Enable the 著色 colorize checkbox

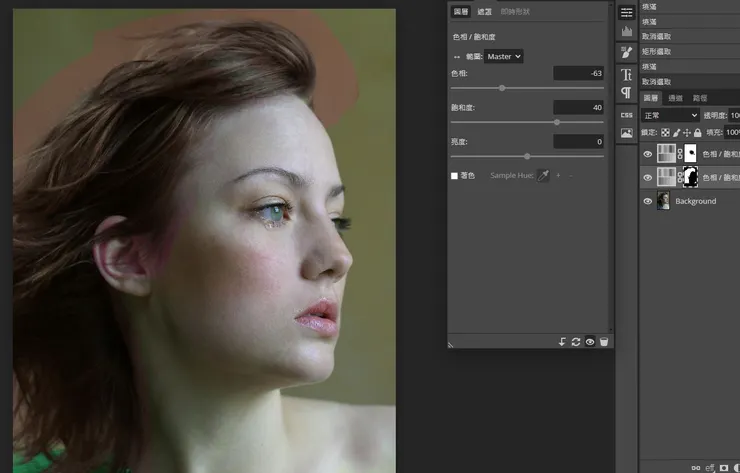[x=455, y=175]
